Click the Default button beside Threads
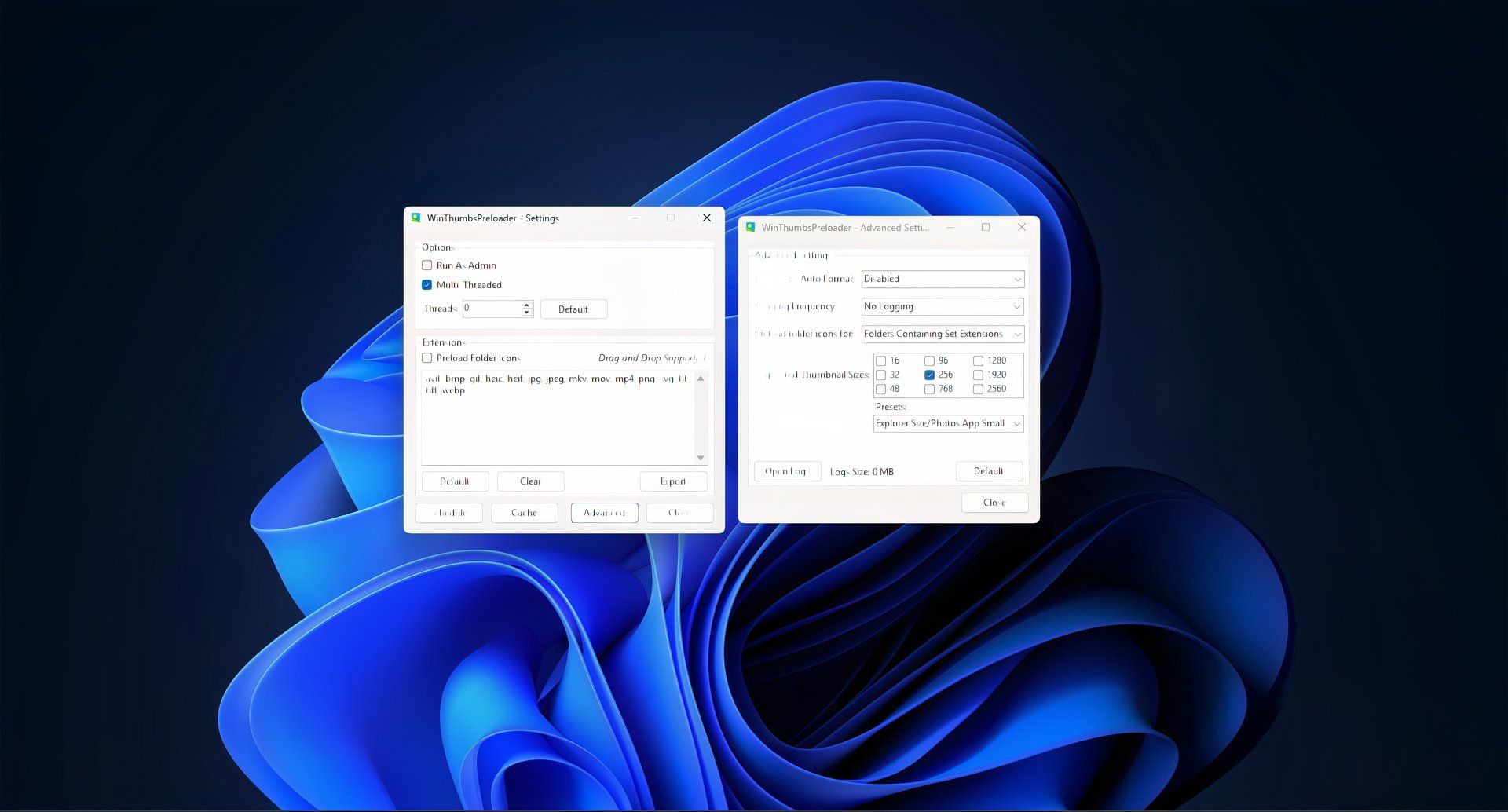 click(573, 309)
